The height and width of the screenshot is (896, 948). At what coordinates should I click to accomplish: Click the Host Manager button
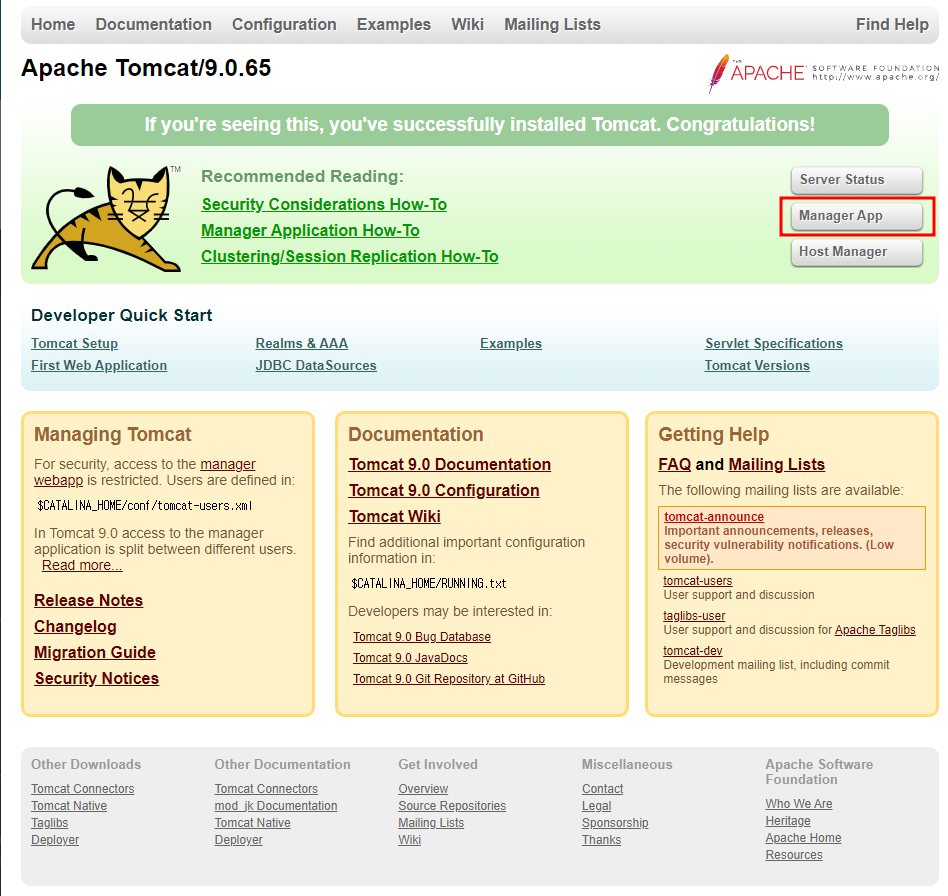tap(857, 252)
